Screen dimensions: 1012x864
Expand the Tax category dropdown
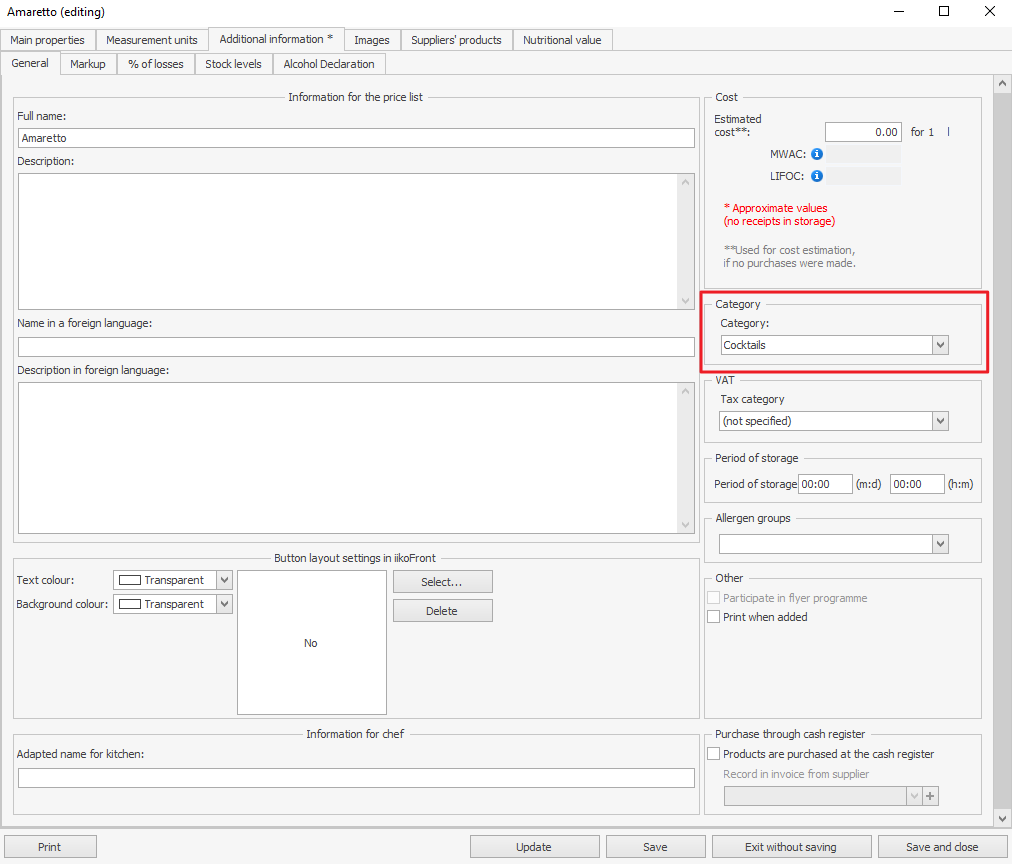tap(939, 421)
